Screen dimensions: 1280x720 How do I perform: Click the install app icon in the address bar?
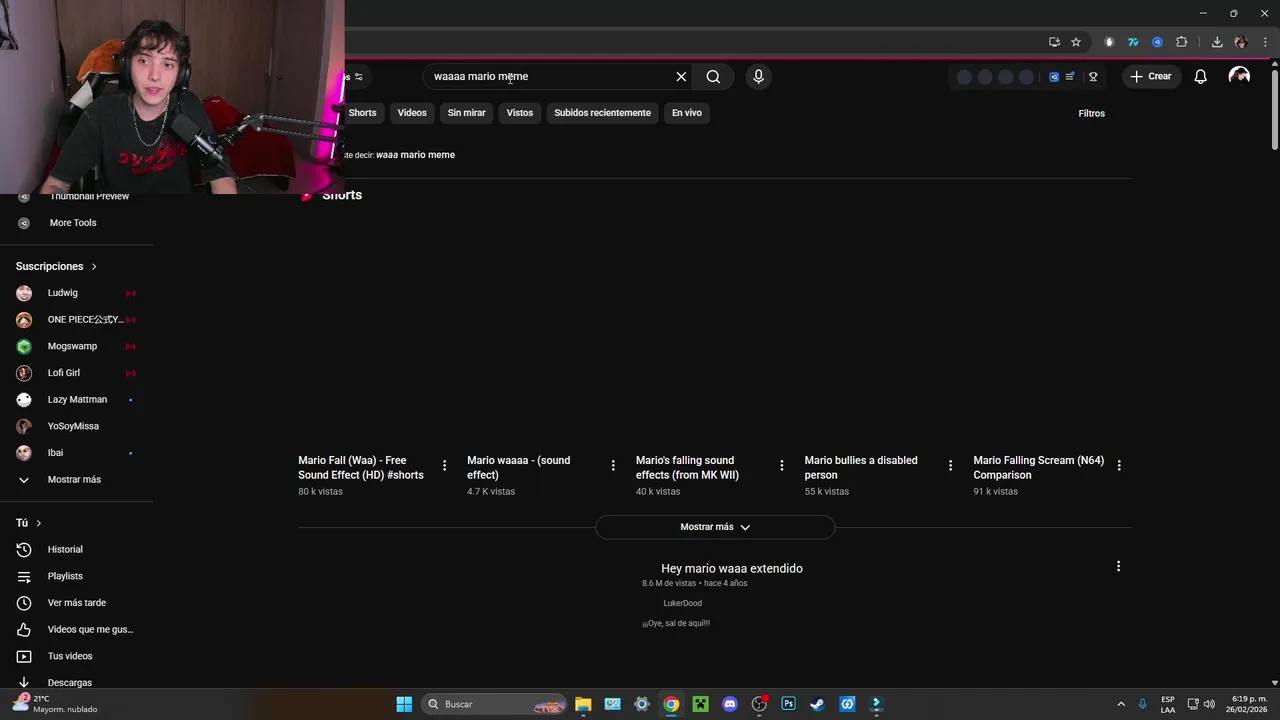click(1054, 42)
